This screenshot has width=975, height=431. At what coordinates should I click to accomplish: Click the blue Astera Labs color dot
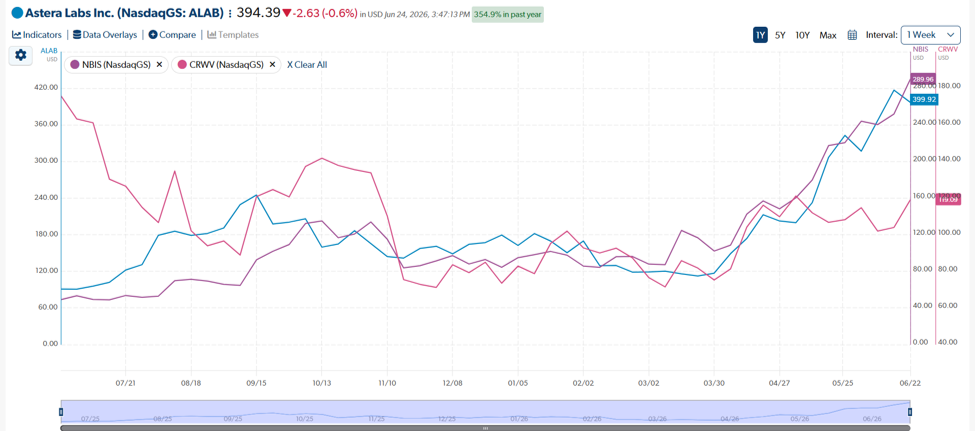(17, 13)
